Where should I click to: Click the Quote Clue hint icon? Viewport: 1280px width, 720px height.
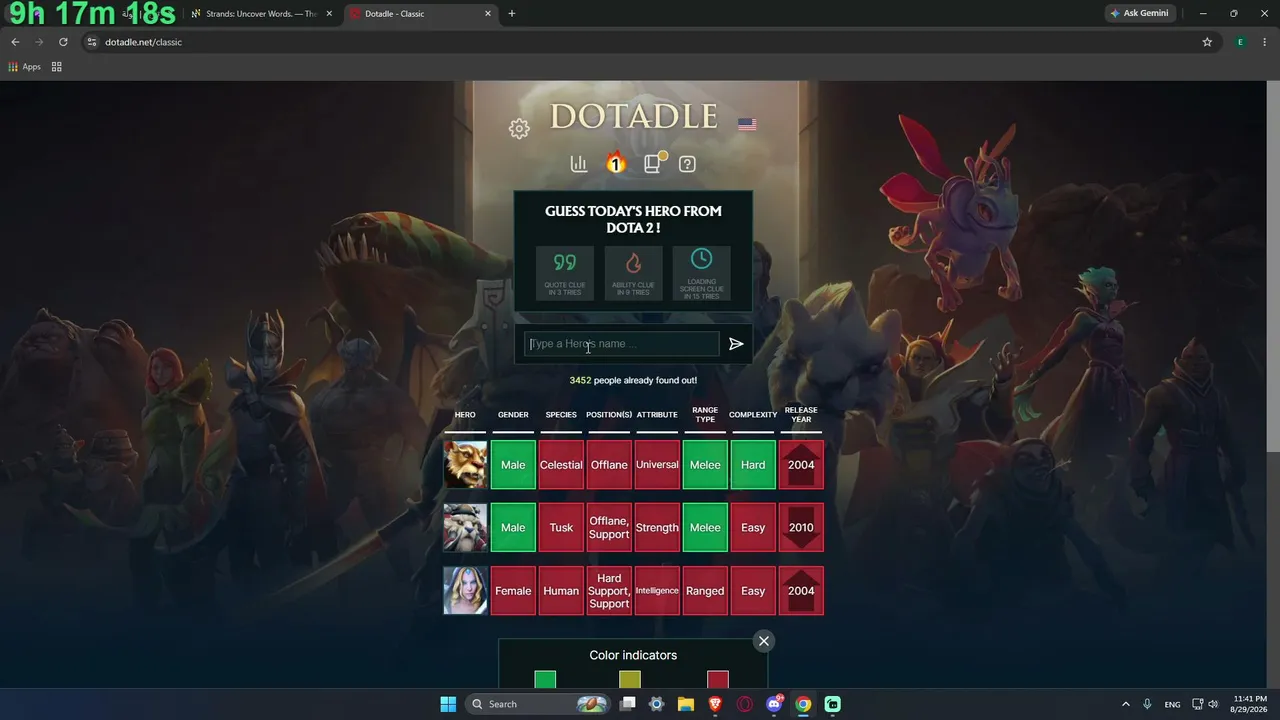point(565,273)
